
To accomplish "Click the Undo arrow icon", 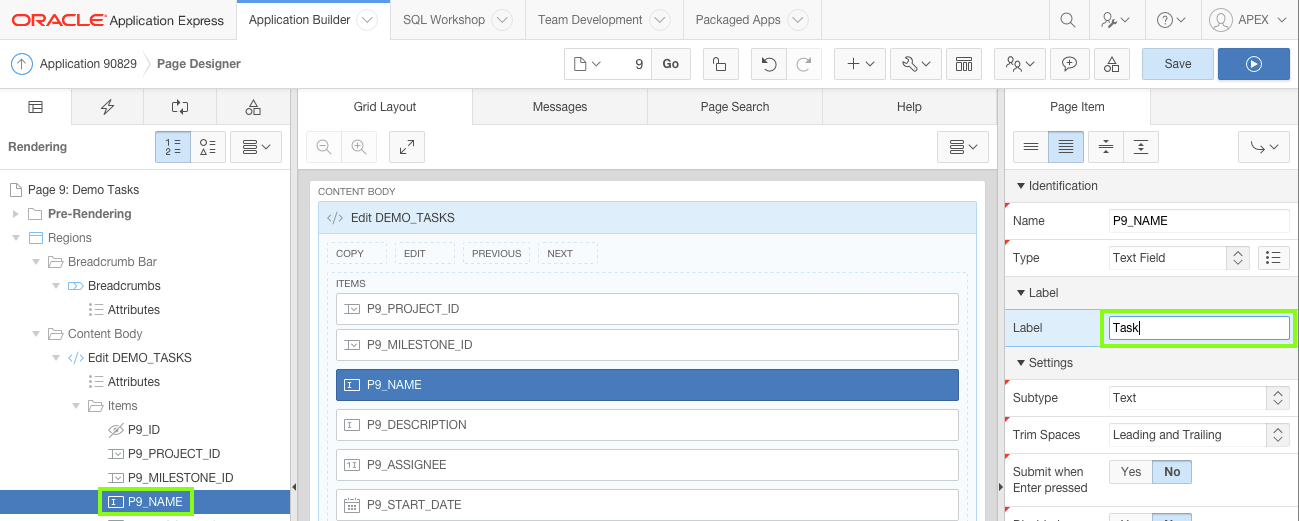I will 768,64.
